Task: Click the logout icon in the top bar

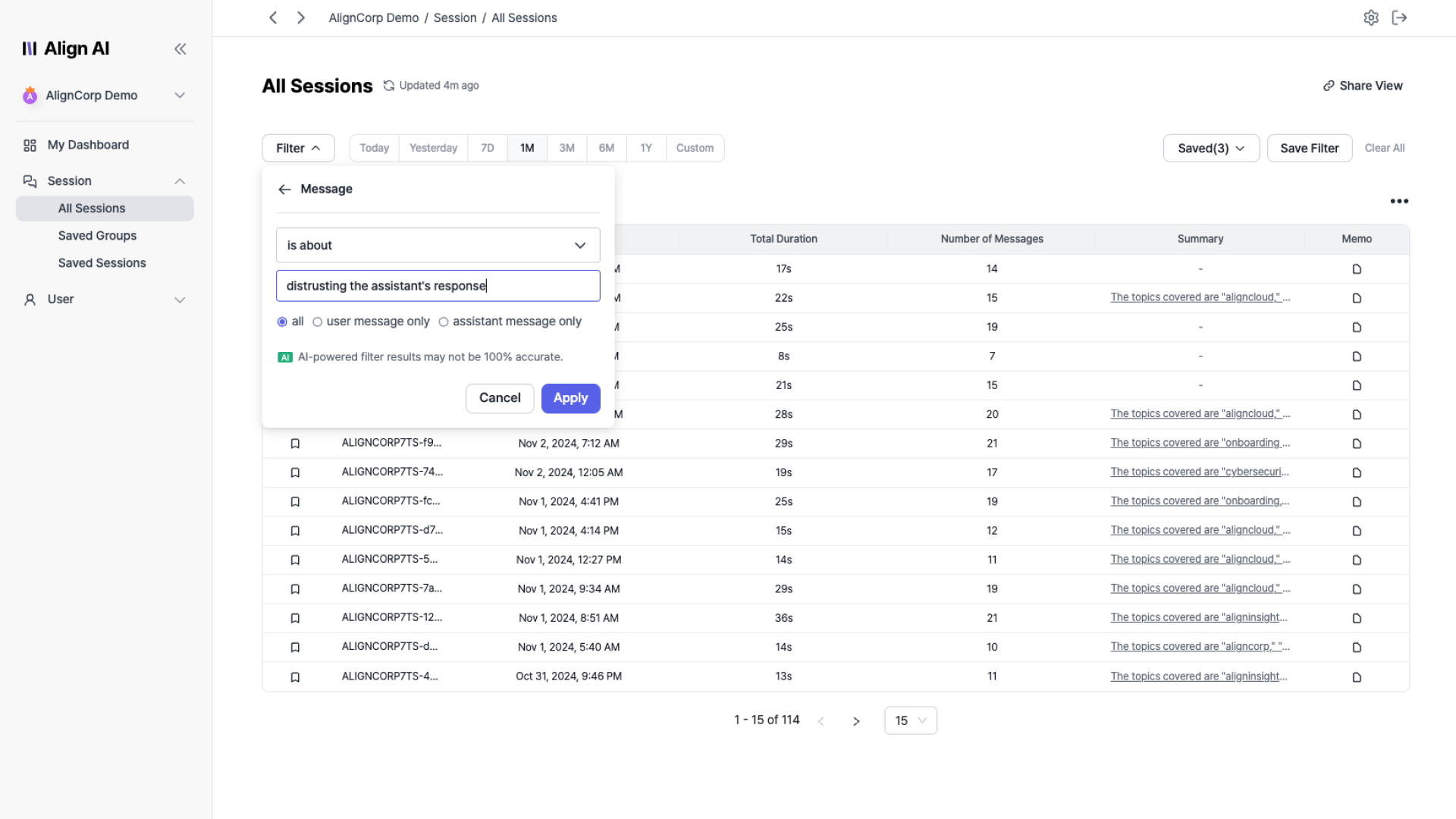Action: click(x=1399, y=17)
